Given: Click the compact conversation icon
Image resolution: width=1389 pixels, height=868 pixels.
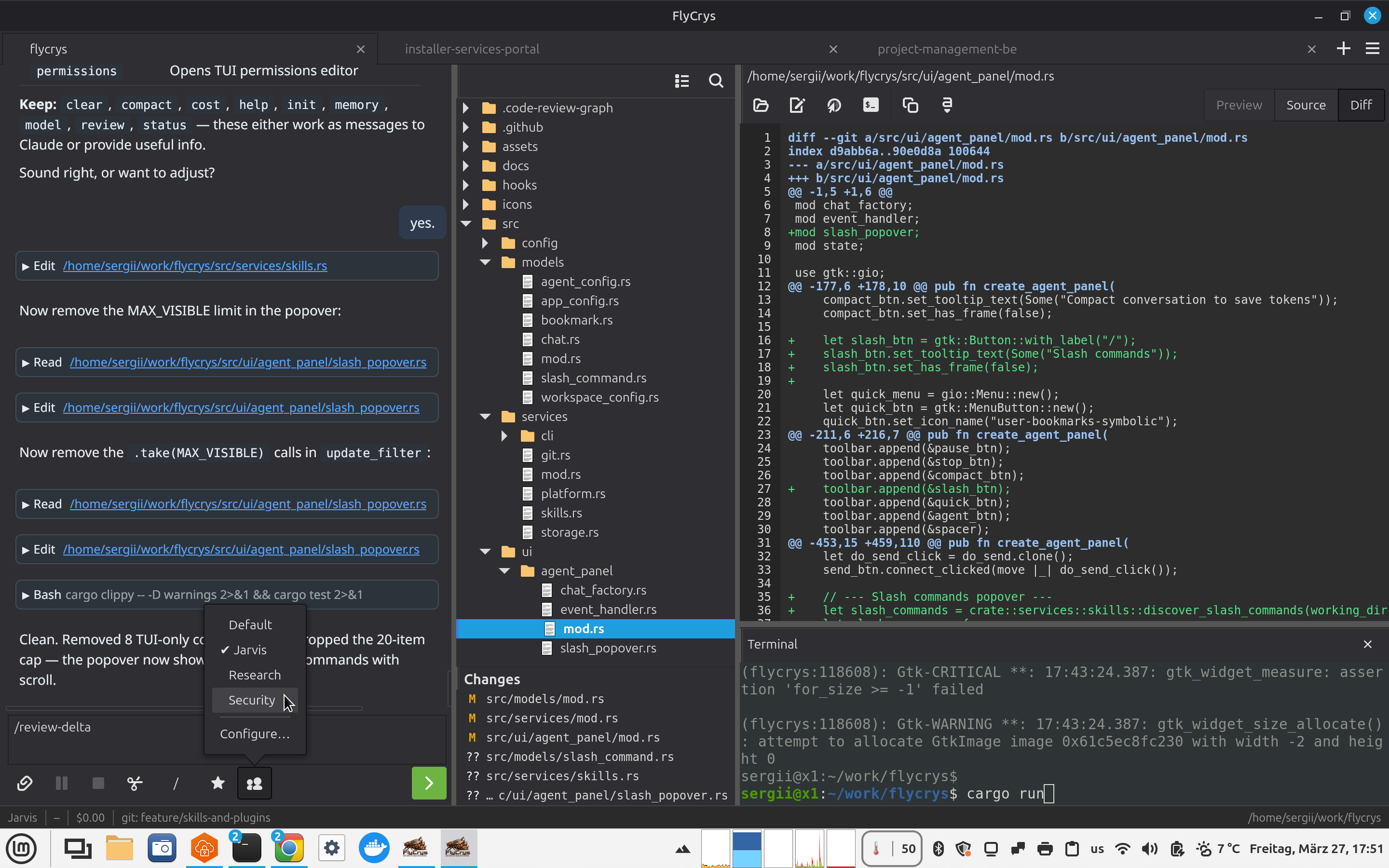Looking at the screenshot, I should click(x=135, y=783).
